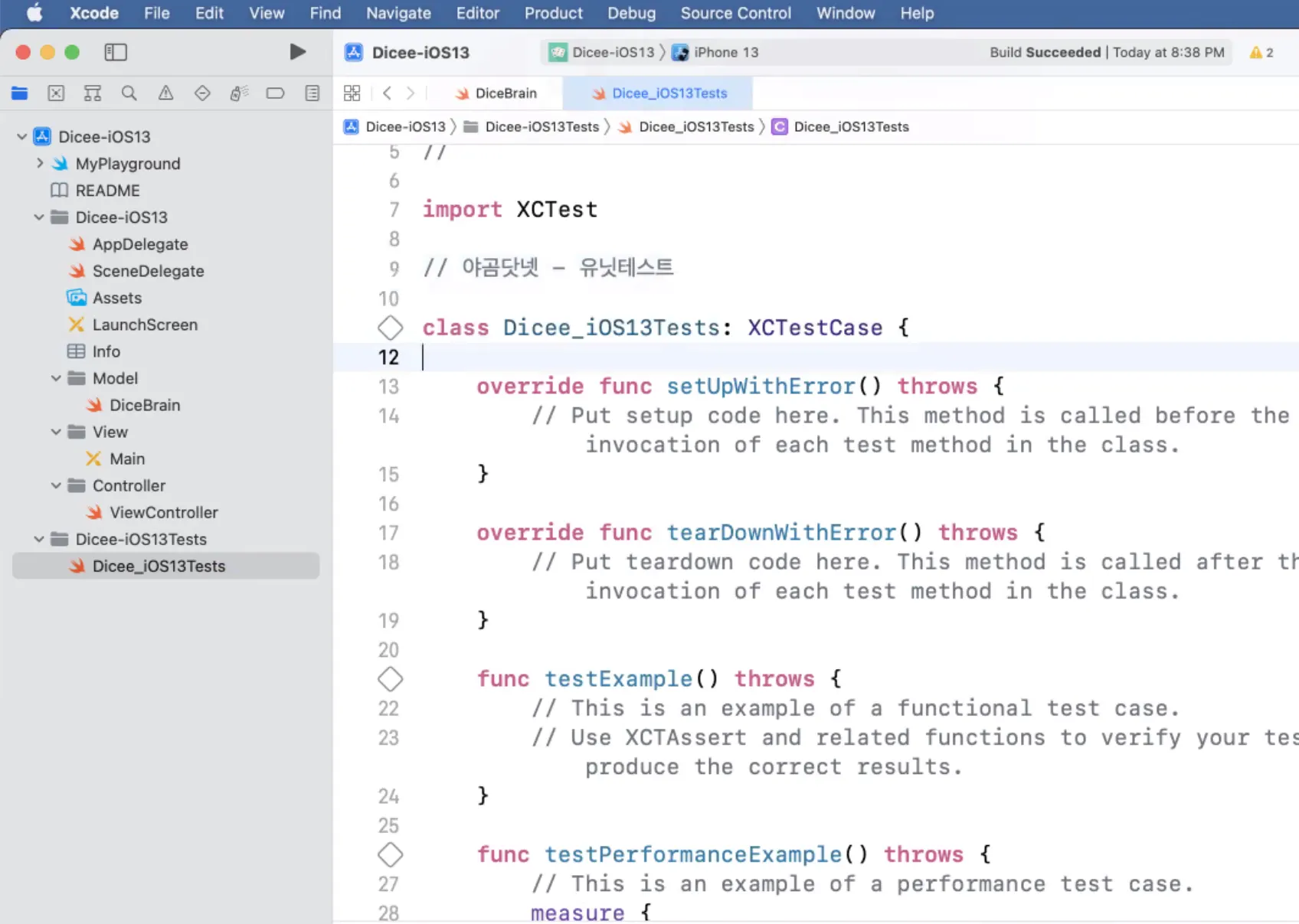Open the Debug menu
This screenshot has height=924, width=1299.
[632, 13]
